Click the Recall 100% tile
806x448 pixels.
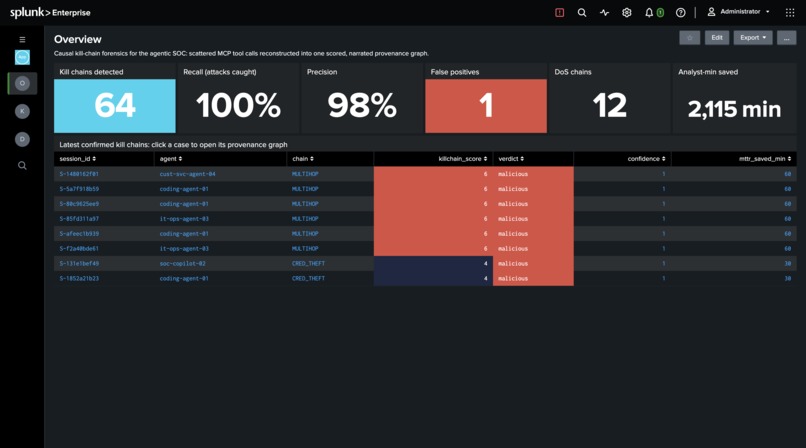239,106
